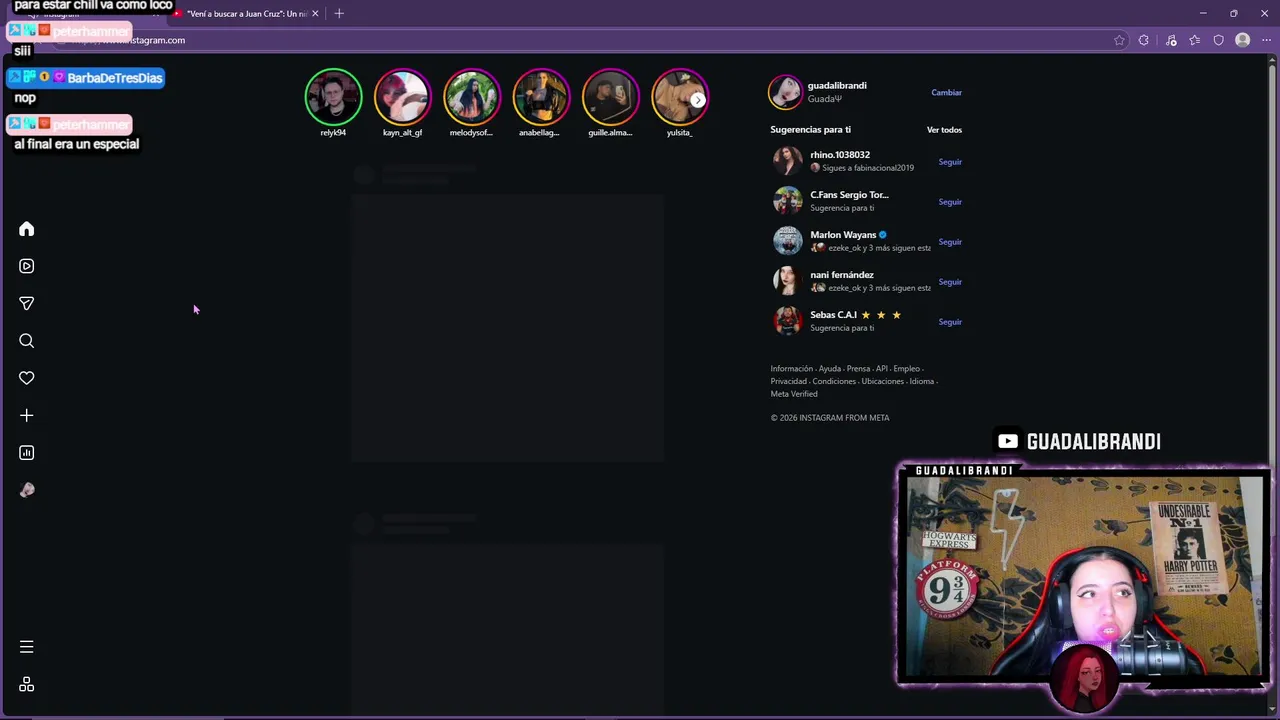
Task: Open Información footer link
Action: point(792,369)
